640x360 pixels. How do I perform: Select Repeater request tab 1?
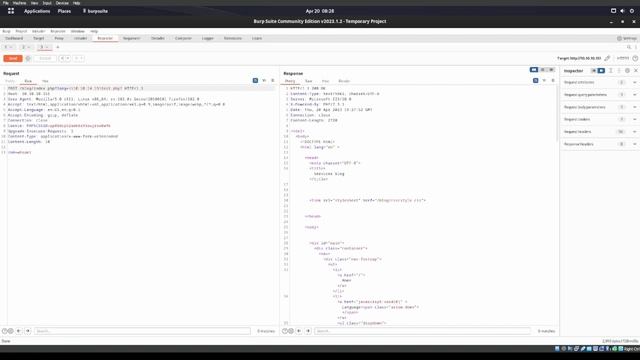8,47
